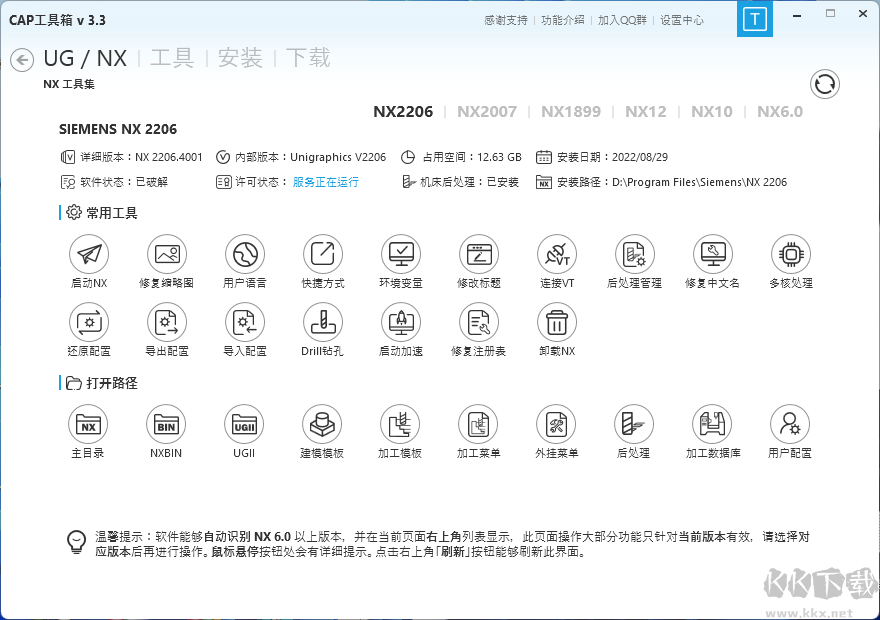Click the SIEMENS NX 2206 heading

pos(118,129)
